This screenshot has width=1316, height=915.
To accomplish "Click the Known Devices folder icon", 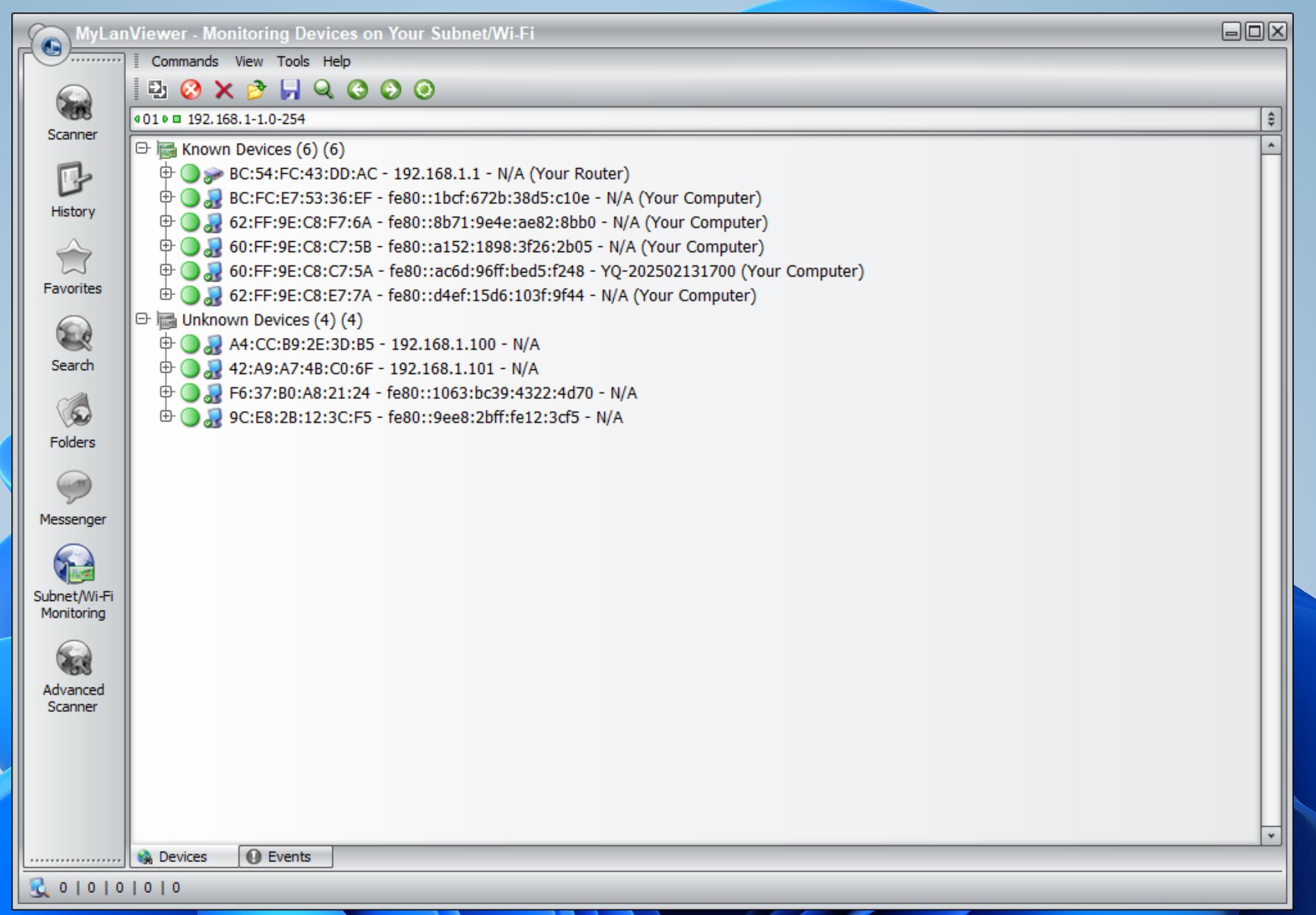I will tap(167, 149).
